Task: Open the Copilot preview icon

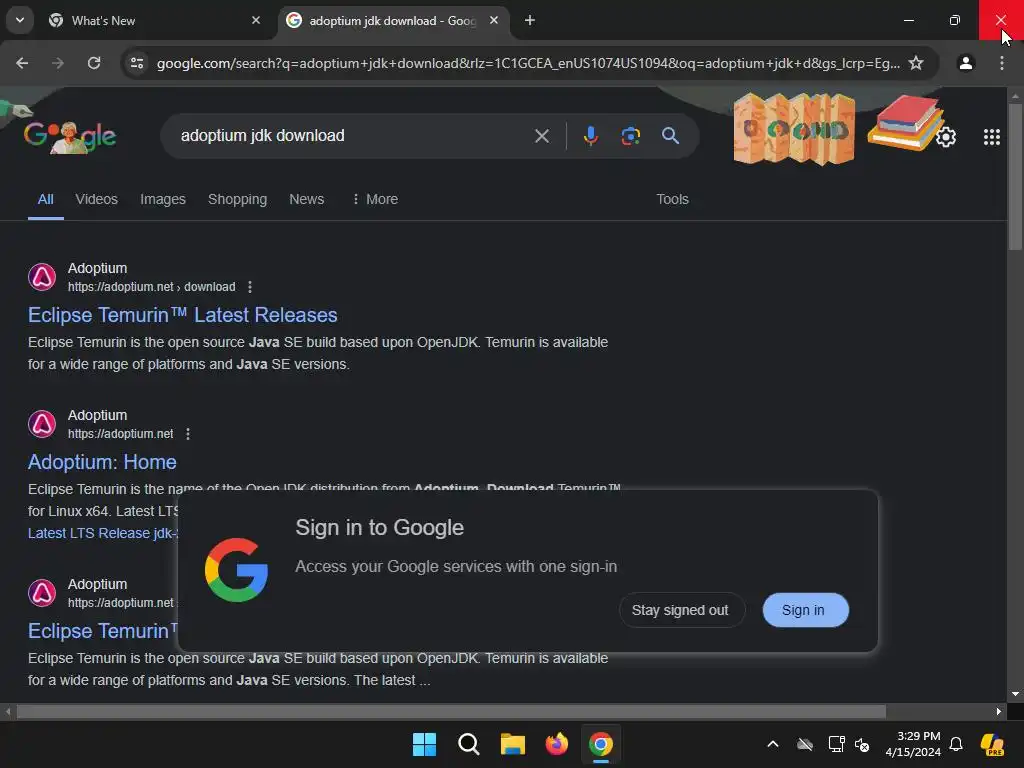Action: point(993,744)
